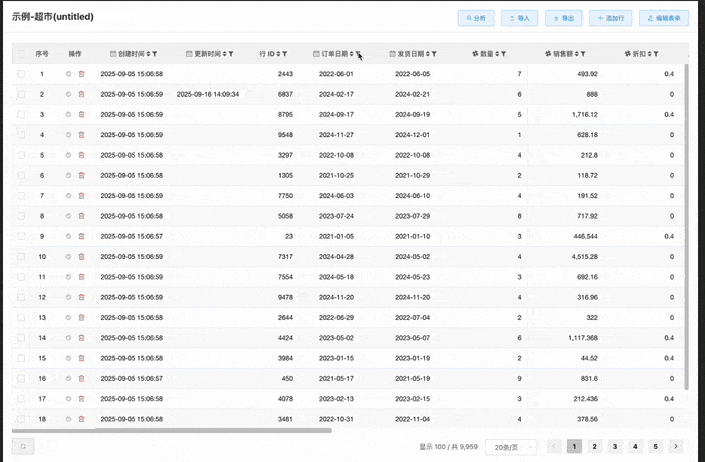The width and height of the screenshot is (705, 462).
Task: Click the previous page left chevron
Action: (553, 446)
